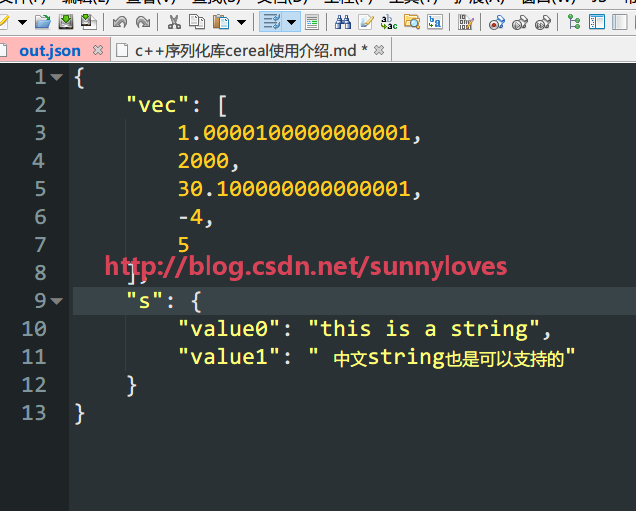Save all open files

point(88,22)
